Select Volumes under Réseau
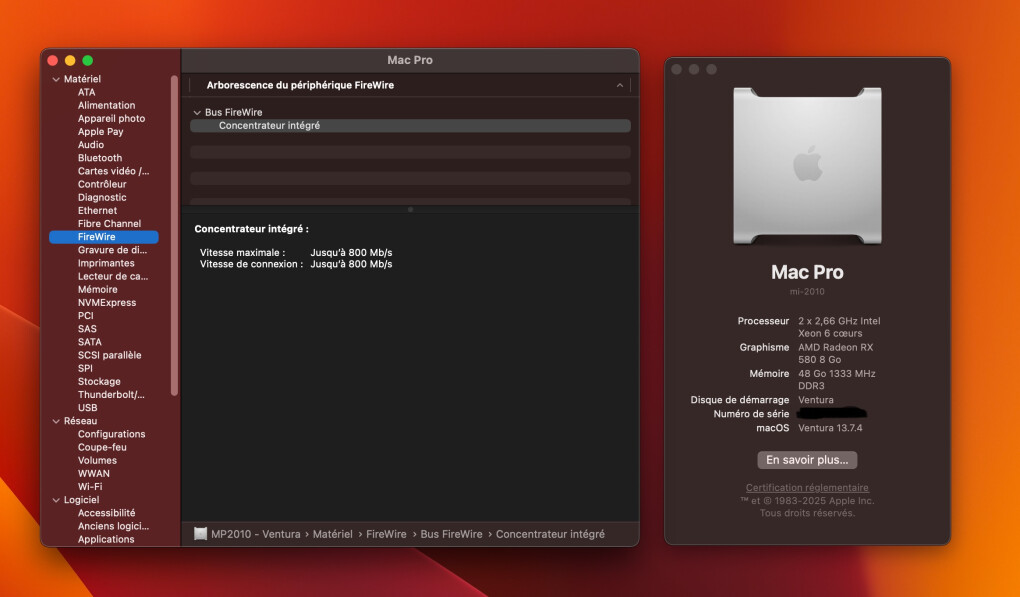The image size is (1020, 597). 97,460
